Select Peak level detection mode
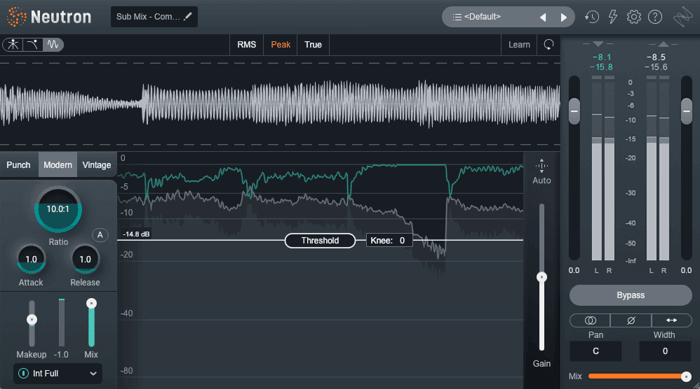 point(280,45)
